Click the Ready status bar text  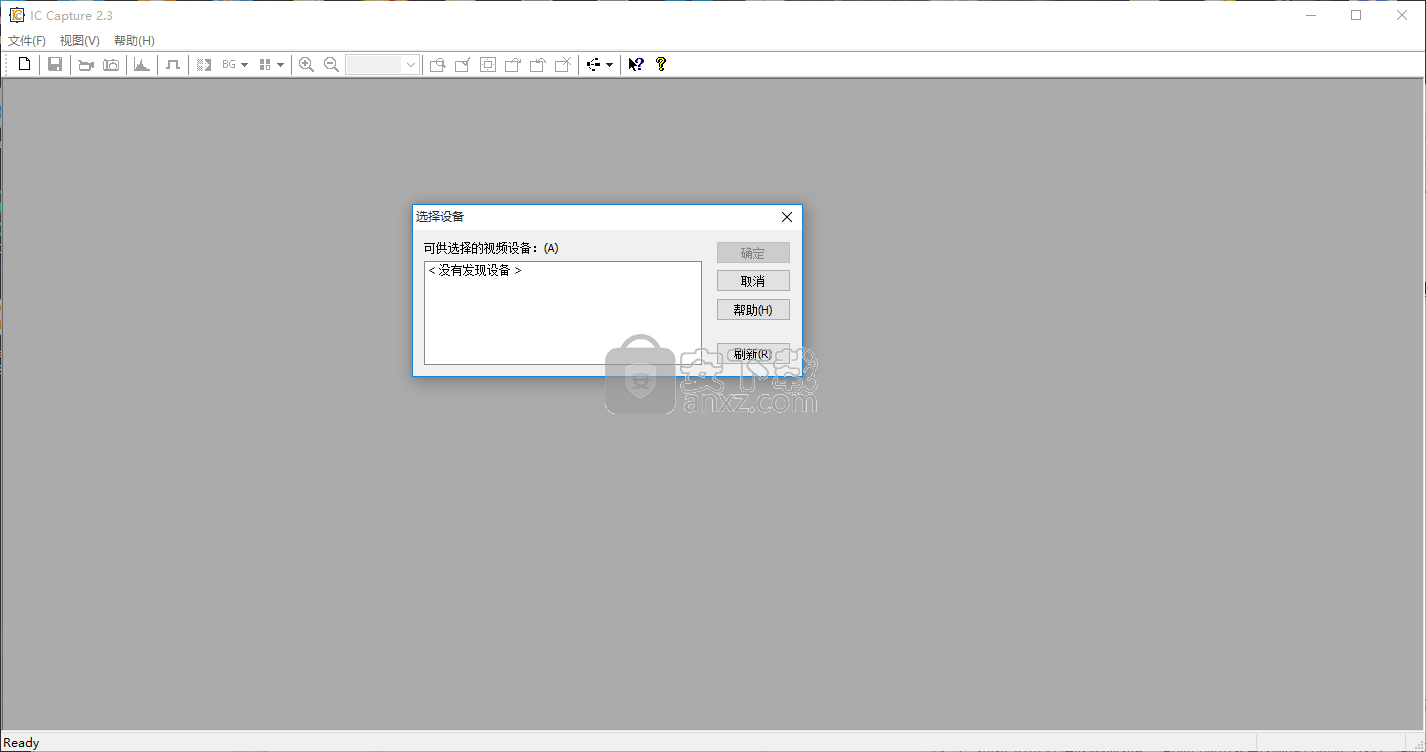[x=22, y=742]
